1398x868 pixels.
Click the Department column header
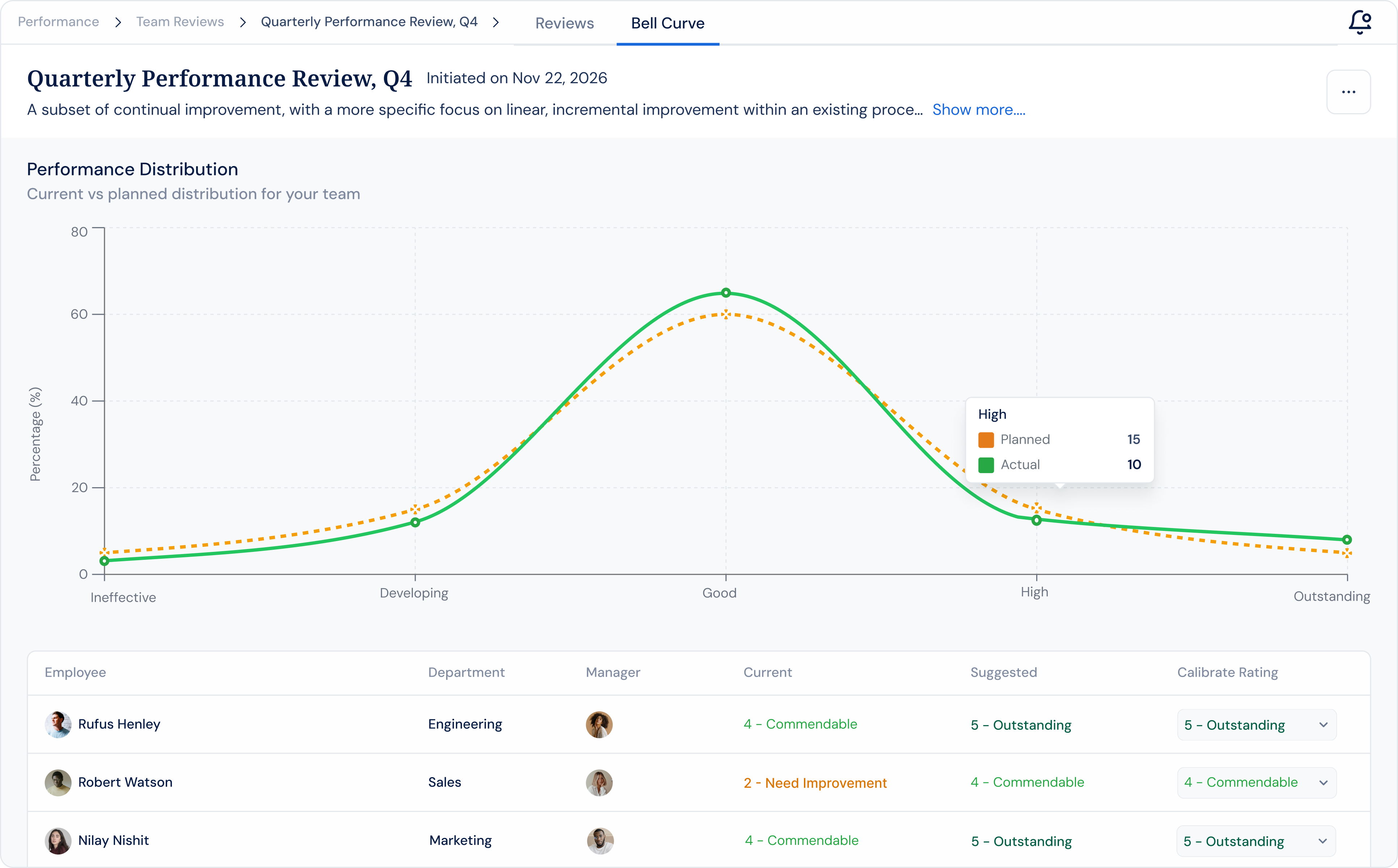click(466, 672)
